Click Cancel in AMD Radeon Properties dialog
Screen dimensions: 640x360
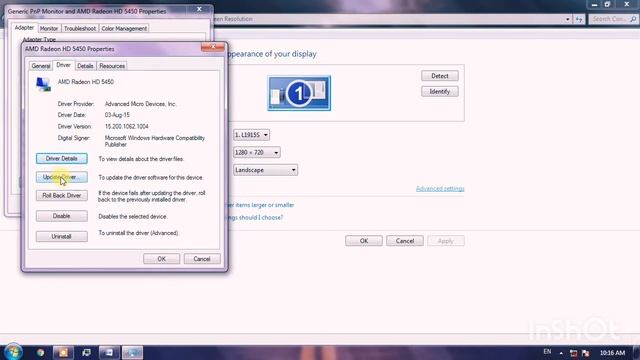(202, 259)
